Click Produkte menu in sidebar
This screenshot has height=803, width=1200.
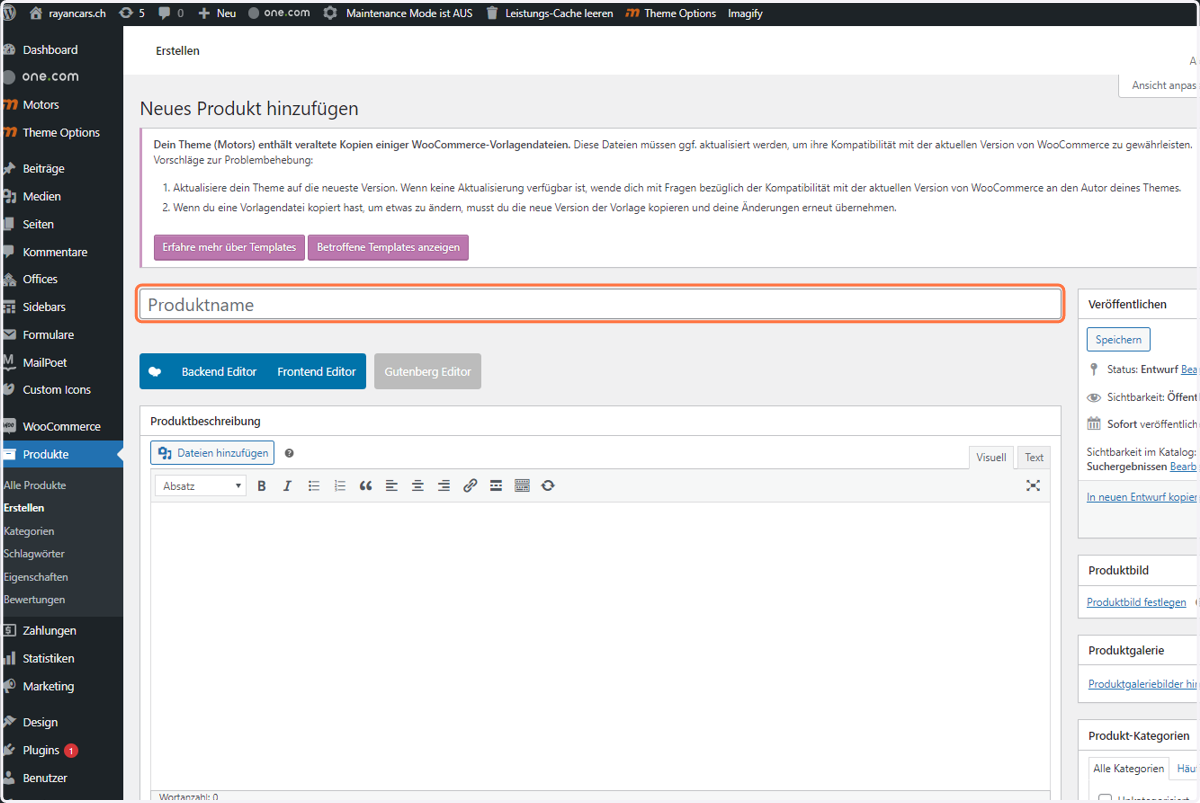click(x=61, y=454)
